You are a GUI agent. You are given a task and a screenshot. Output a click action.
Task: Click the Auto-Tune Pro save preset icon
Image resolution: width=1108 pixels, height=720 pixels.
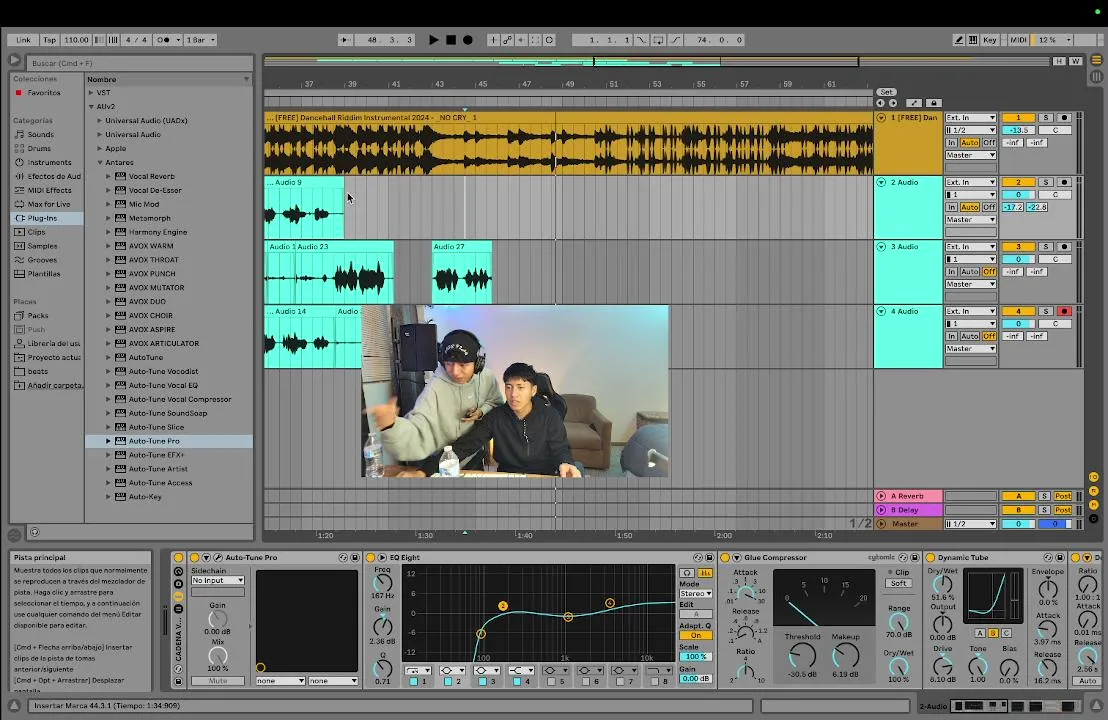(x=354, y=557)
